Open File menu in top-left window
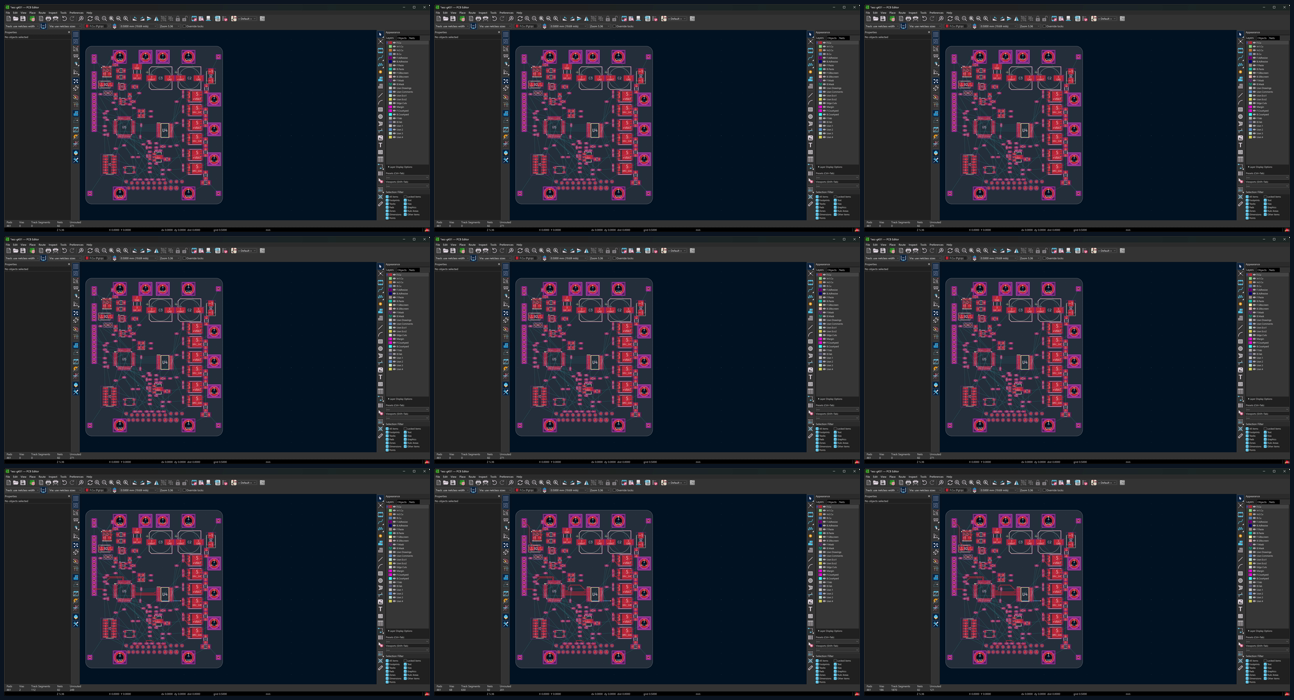This screenshot has height=700, width=1294. [7, 12]
